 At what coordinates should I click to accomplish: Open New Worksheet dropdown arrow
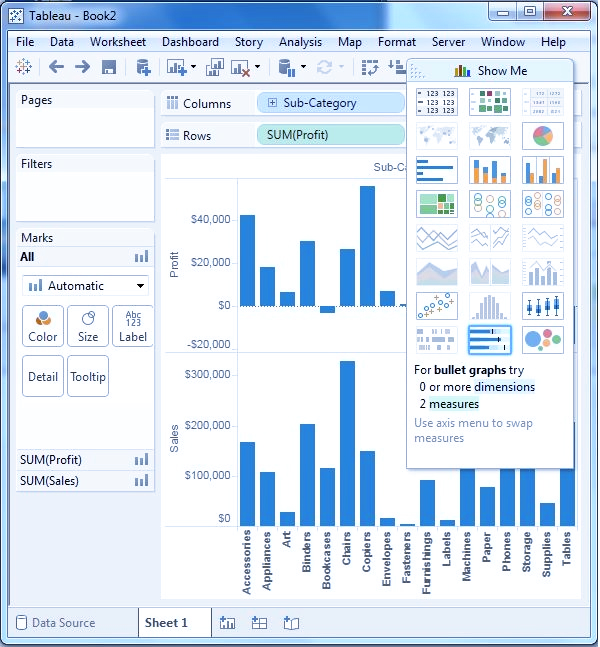[193, 67]
